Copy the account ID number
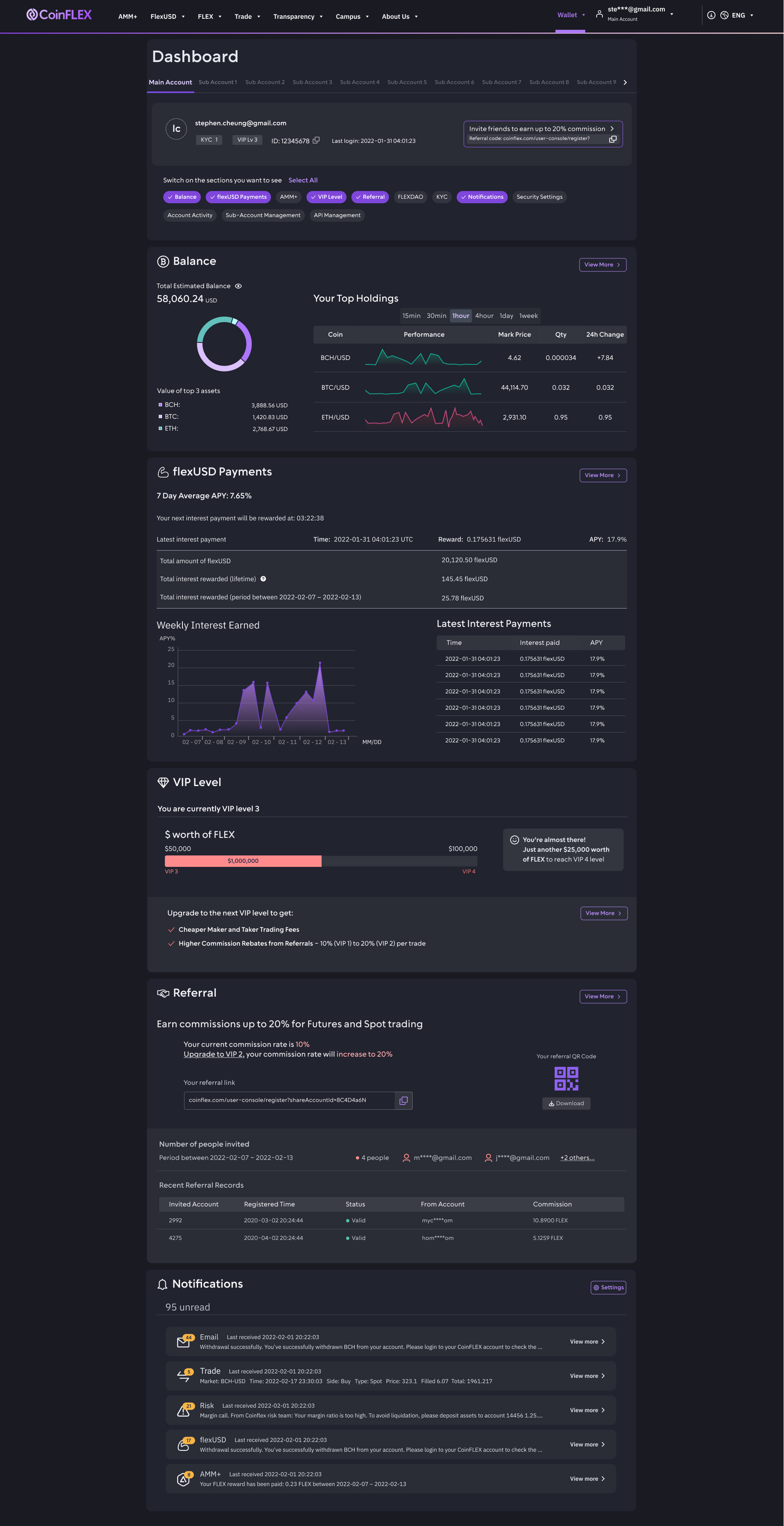The width and height of the screenshot is (784, 1526). pos(316,140)
